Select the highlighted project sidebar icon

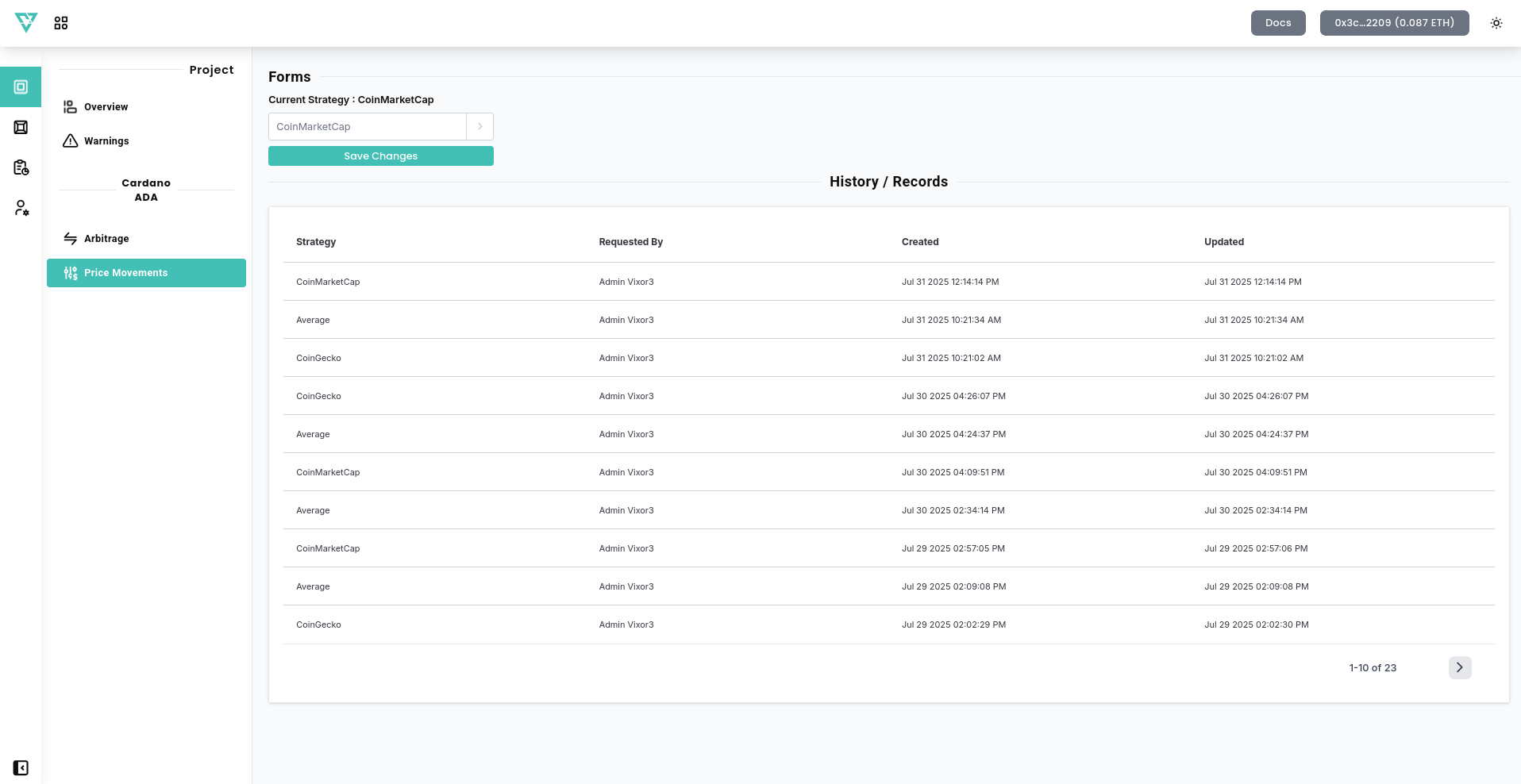[x=21, y=87]
